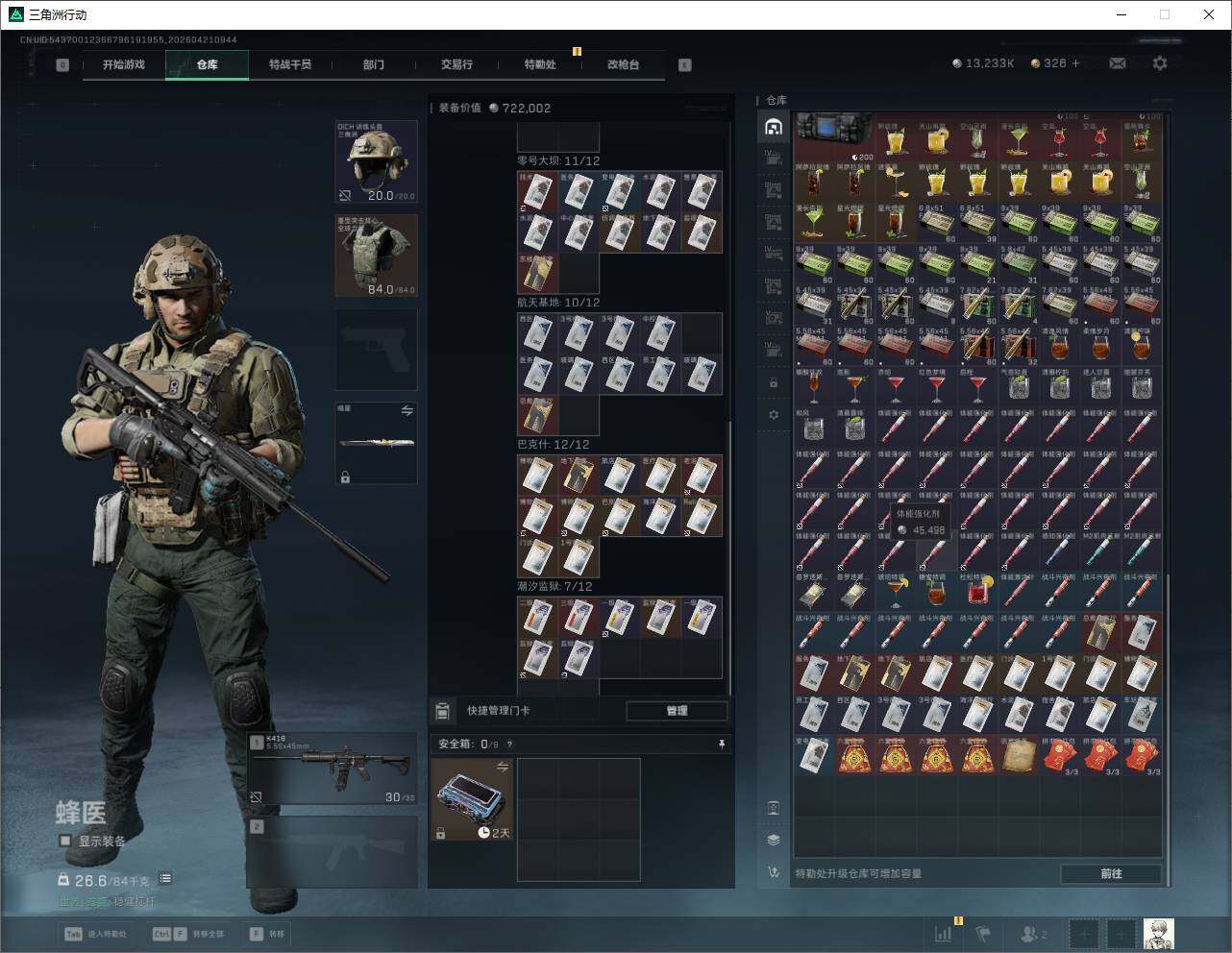This screenshot has width=1232, height=953.
Task: Select the safe box container with 2天 timer
Action: (x=471, y=799)
